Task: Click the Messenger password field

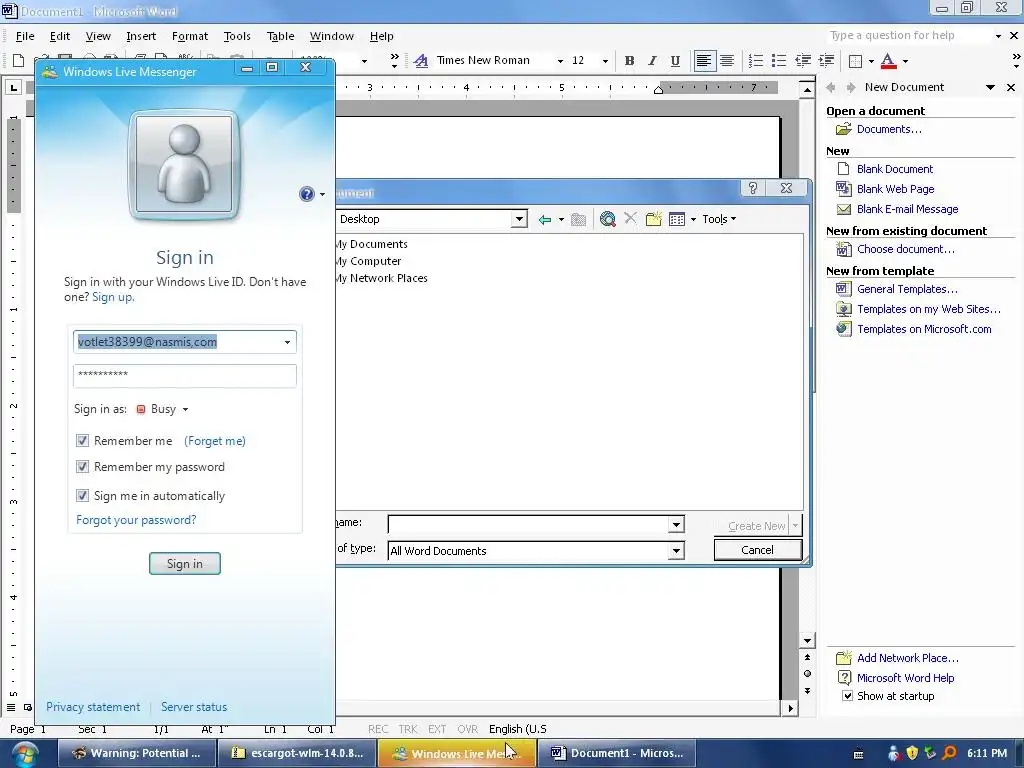Action: pos(185,376)
